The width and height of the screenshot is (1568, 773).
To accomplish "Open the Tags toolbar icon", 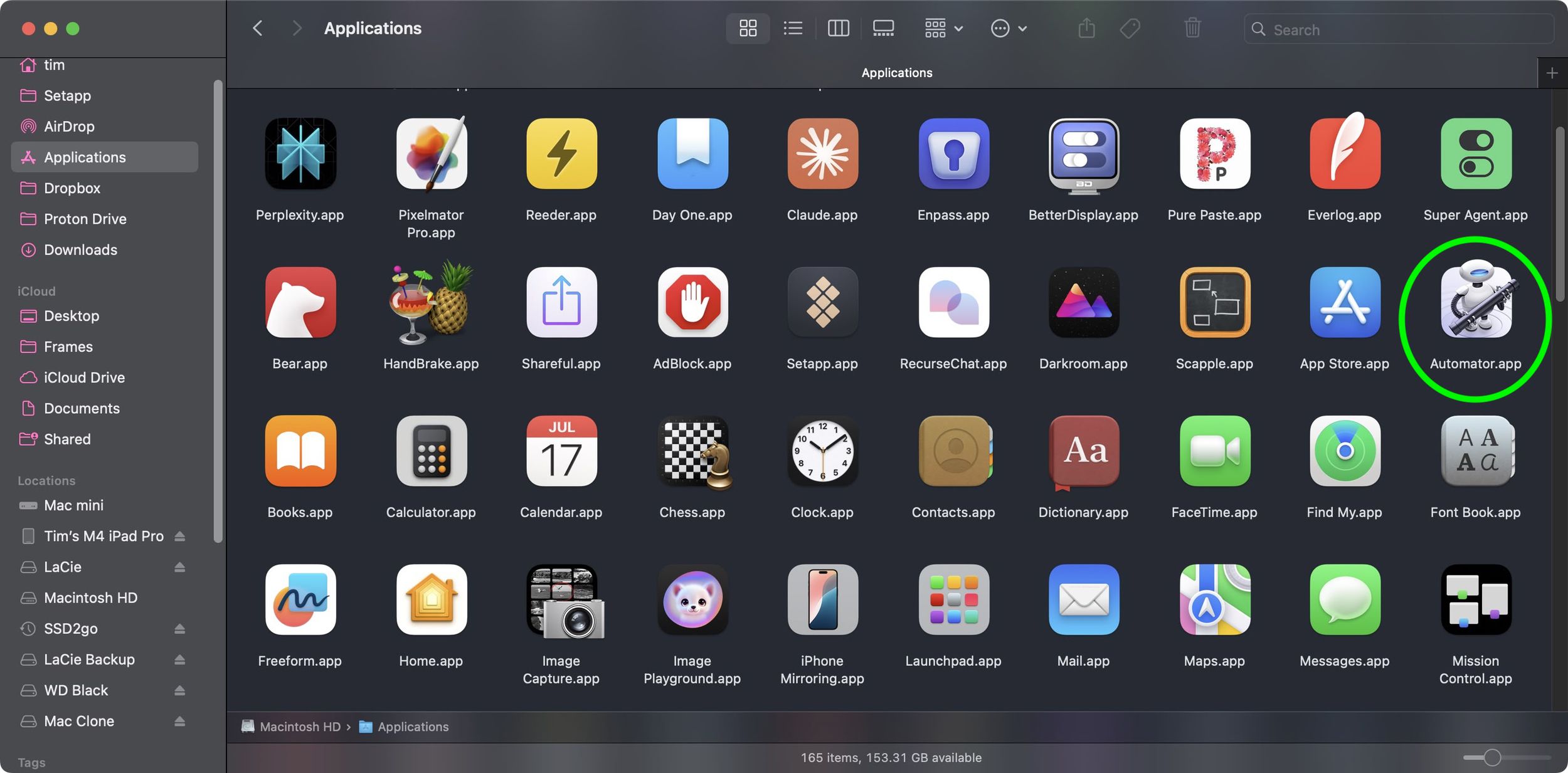I will coord(1130,28).
